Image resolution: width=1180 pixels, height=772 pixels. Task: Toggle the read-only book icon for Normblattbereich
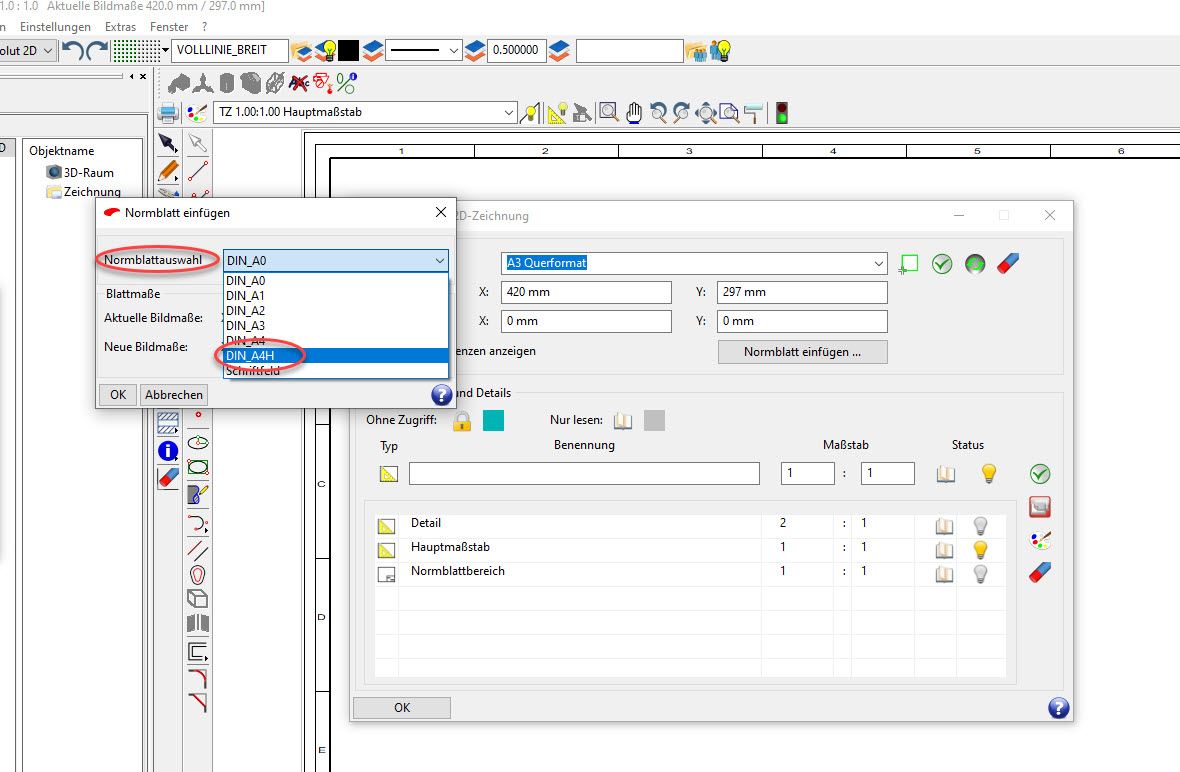944,573
